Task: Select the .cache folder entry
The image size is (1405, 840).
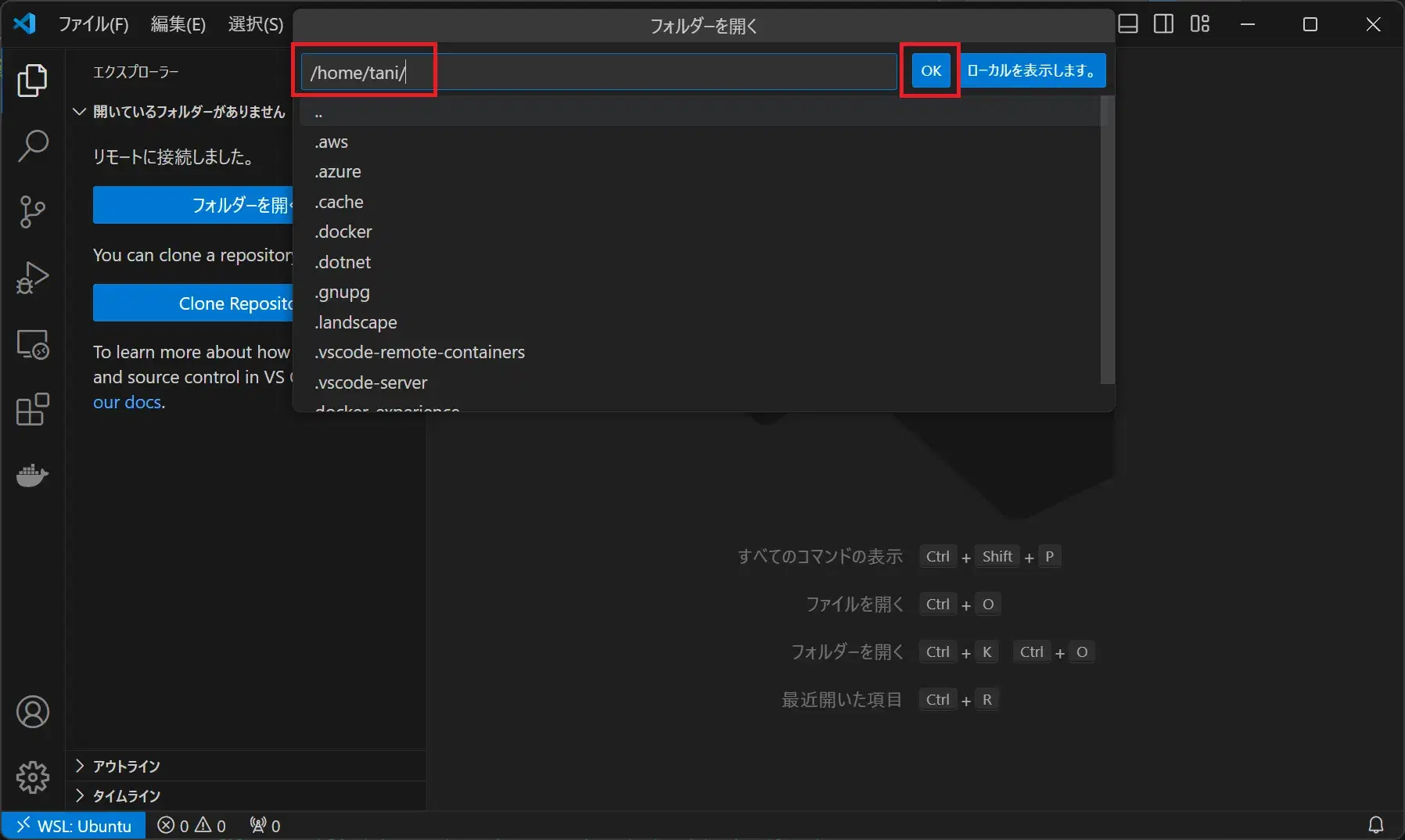Action: 700,202
